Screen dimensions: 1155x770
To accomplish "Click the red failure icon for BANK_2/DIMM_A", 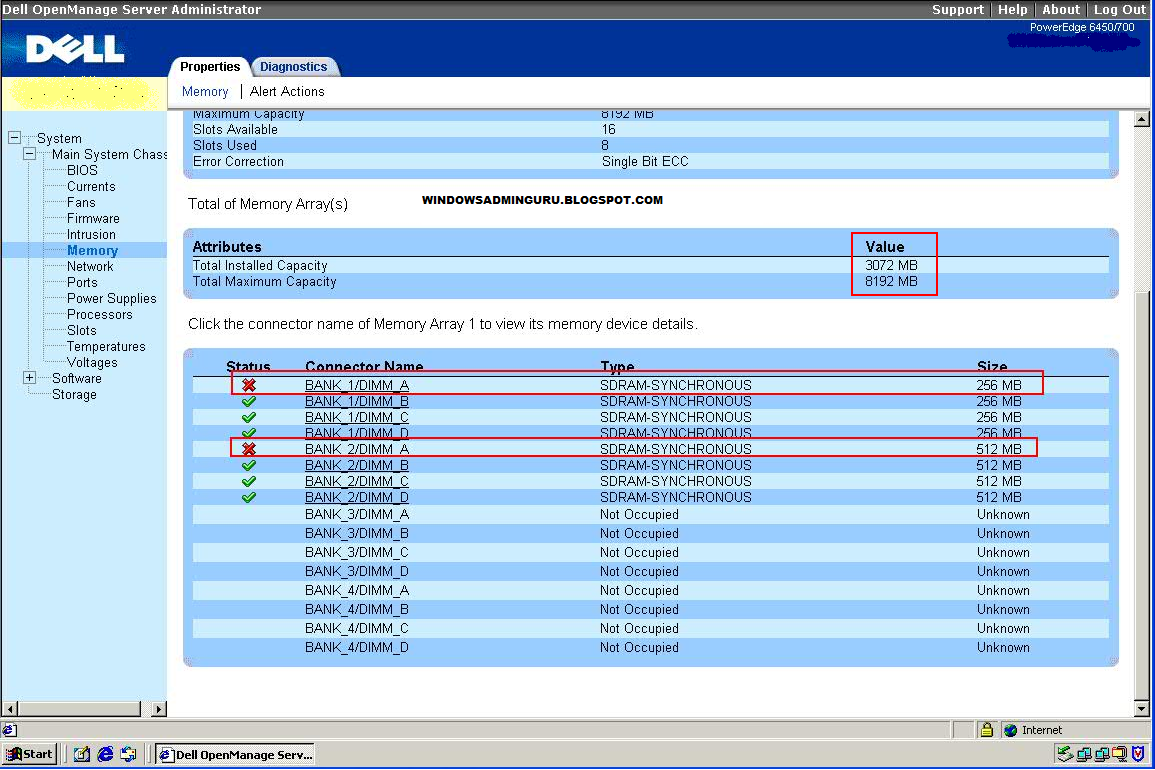I will (248, 448).
